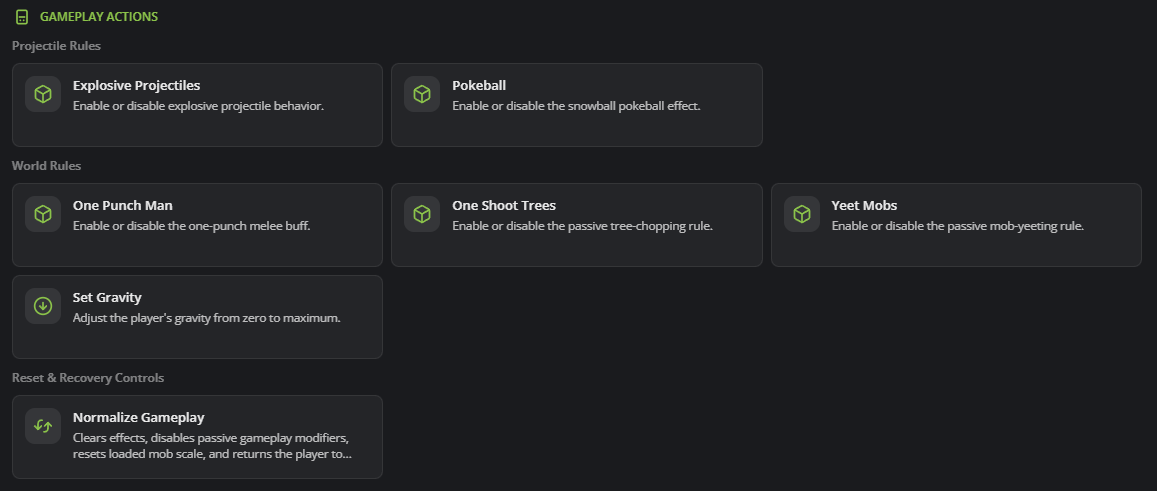Click the Set Gravity down-arrow icon

coord(43,306)
